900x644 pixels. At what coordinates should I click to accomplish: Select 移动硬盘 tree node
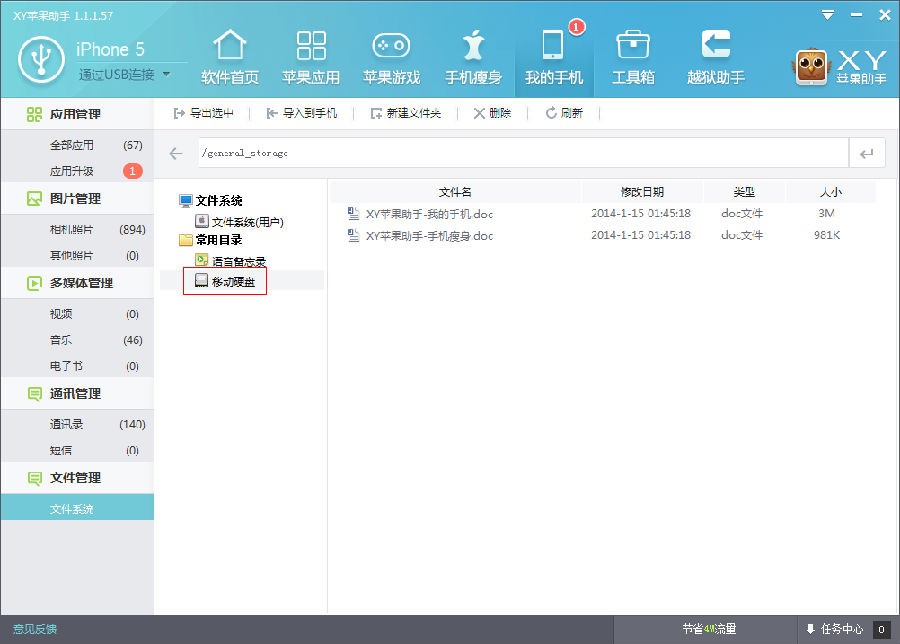225,281
